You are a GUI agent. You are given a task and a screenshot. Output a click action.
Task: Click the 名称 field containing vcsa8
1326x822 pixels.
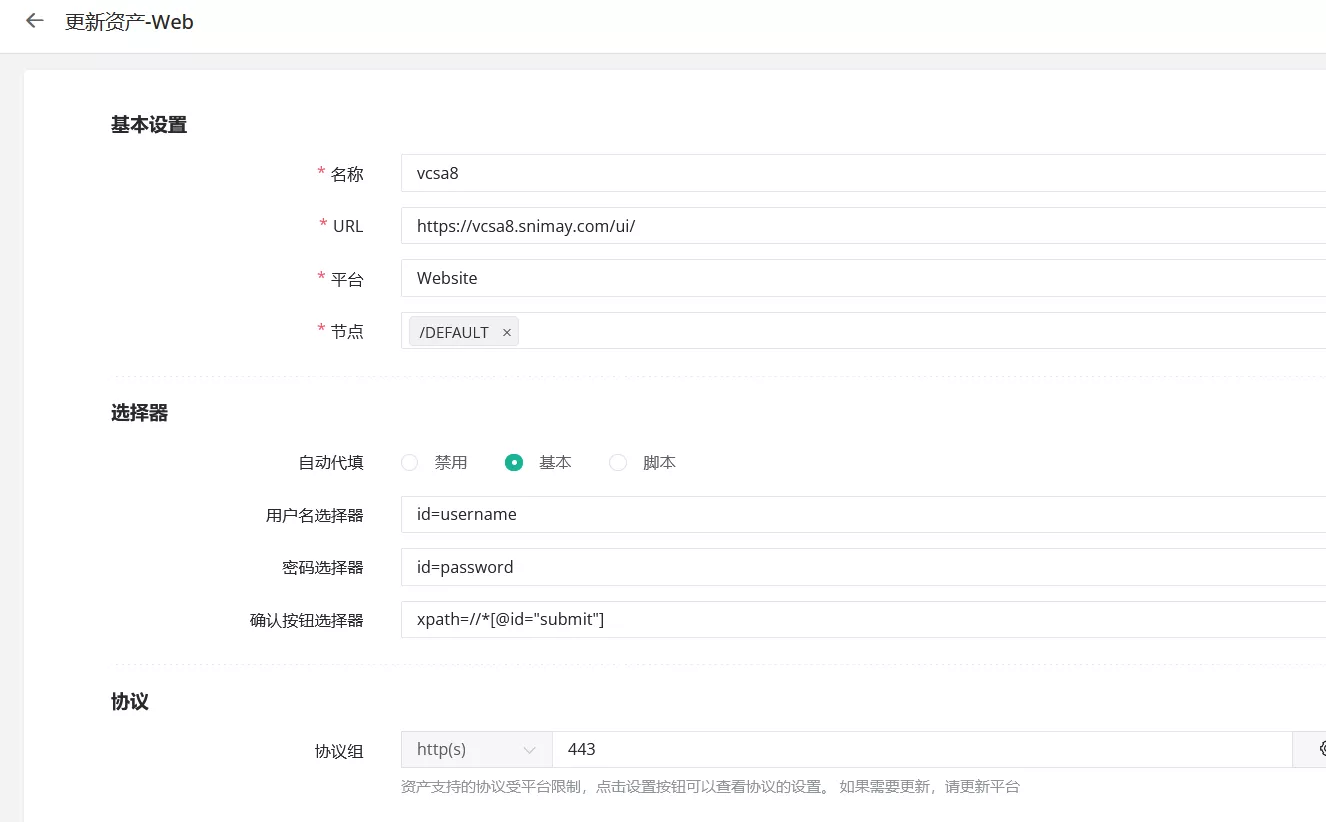point(860,173)
